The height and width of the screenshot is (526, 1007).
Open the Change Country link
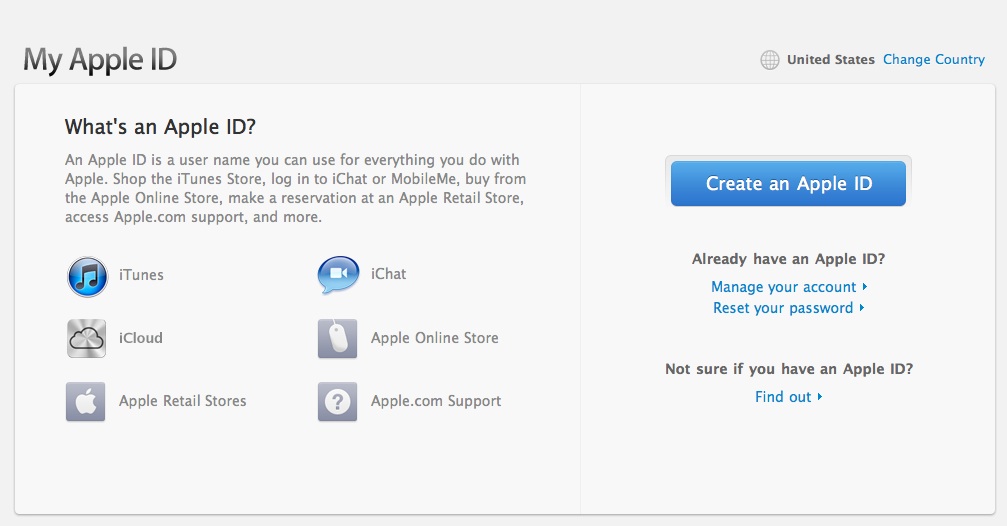coord(934,59)
